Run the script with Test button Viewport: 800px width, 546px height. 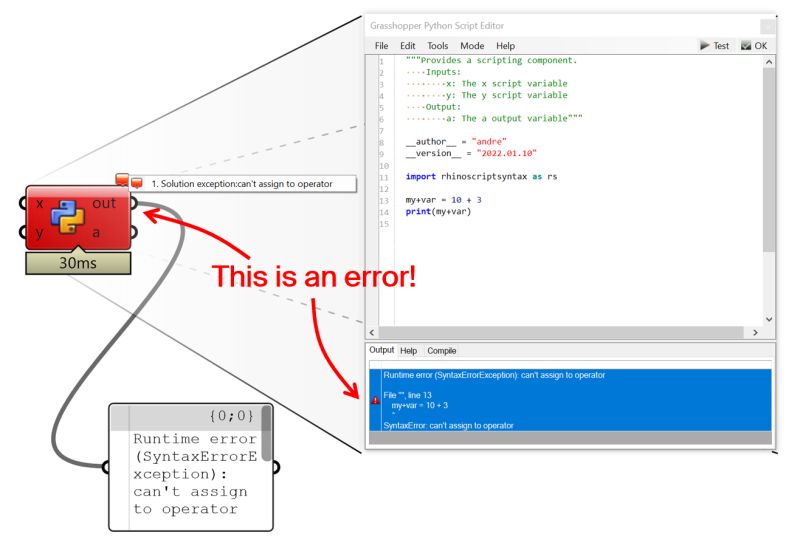click(715, 46)
